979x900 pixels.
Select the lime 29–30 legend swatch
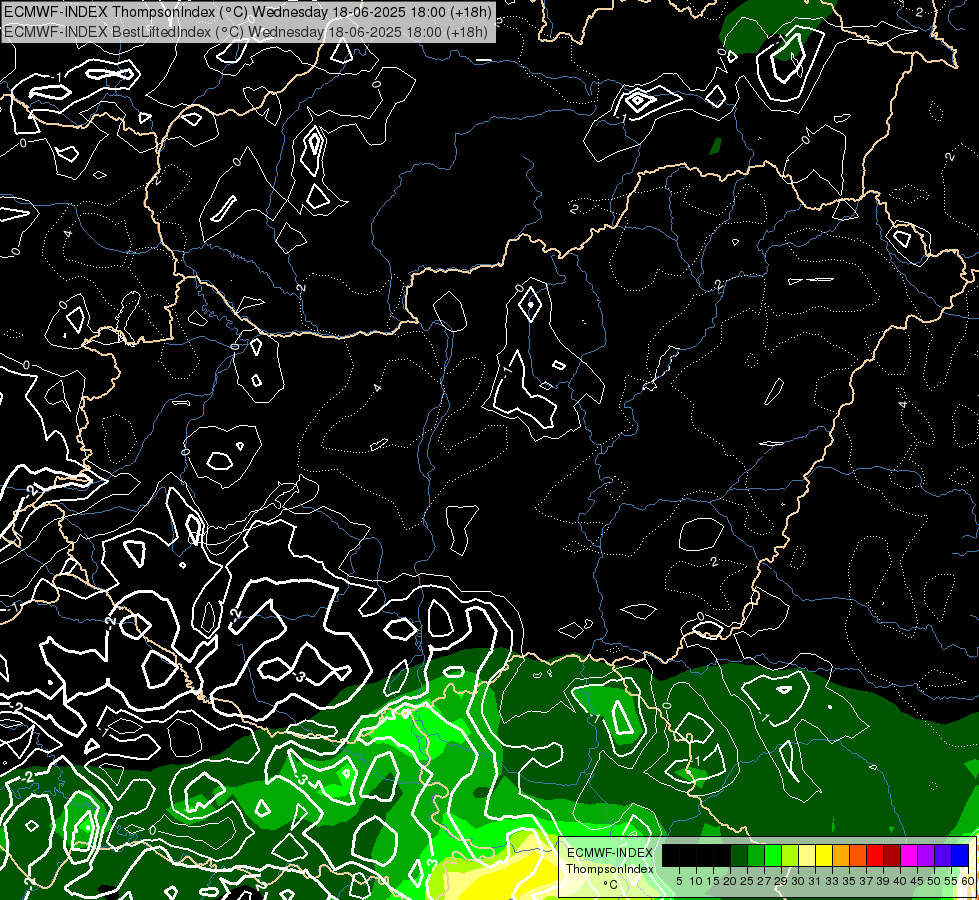(790, 855)
